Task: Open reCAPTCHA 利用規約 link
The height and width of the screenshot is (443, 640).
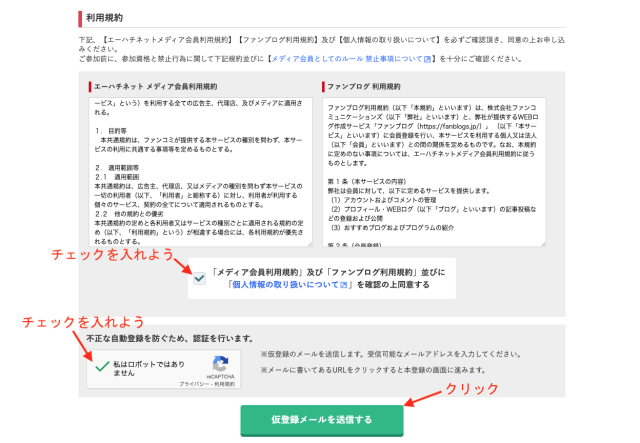Action: pyautogui.click(x=224, y=384)
